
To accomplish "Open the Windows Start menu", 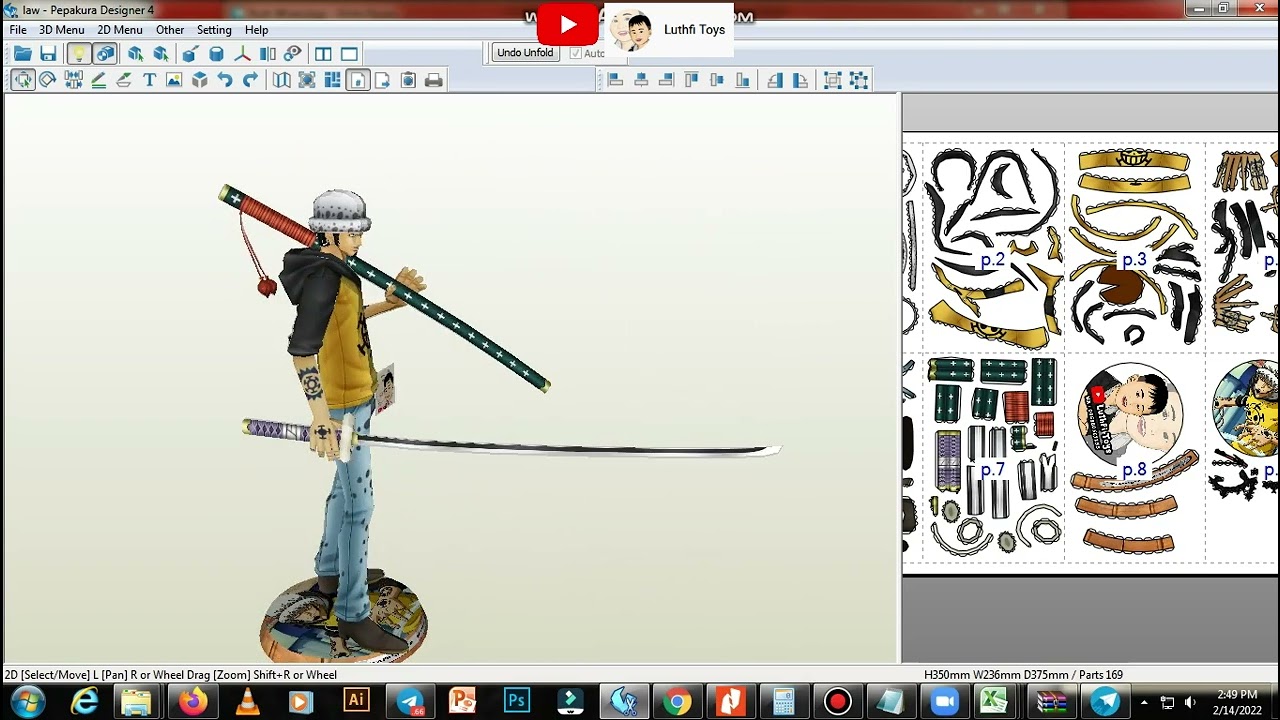I will tap(27, 702).
